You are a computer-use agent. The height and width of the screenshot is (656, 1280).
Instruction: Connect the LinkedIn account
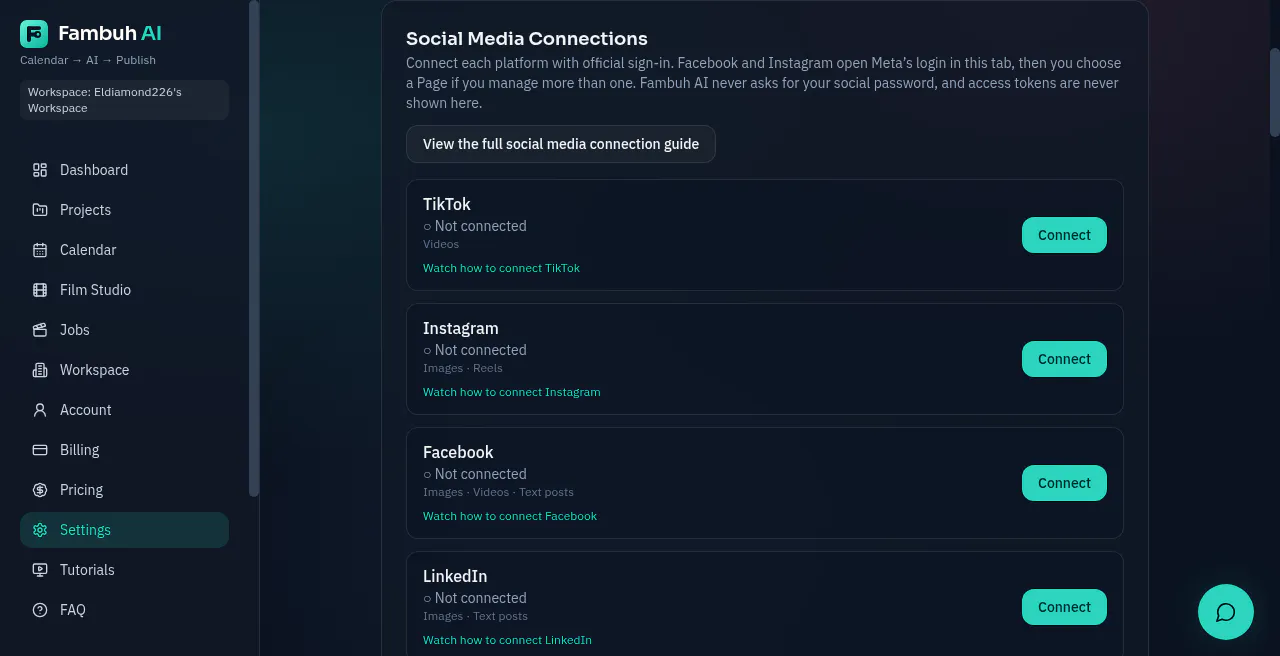(1064, 607)
